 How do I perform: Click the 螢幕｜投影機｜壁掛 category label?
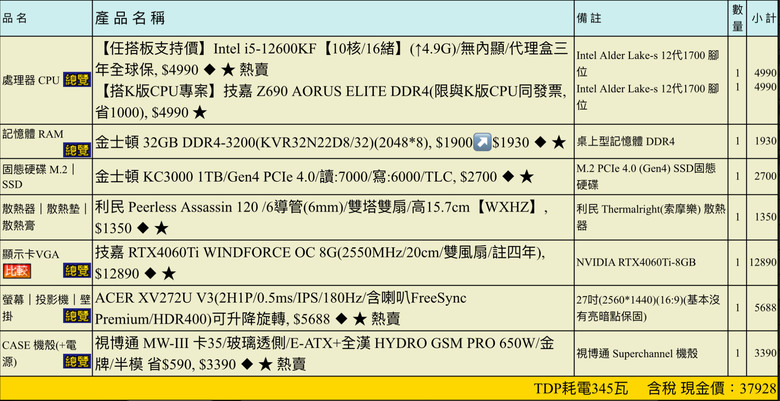click(46, 307)
